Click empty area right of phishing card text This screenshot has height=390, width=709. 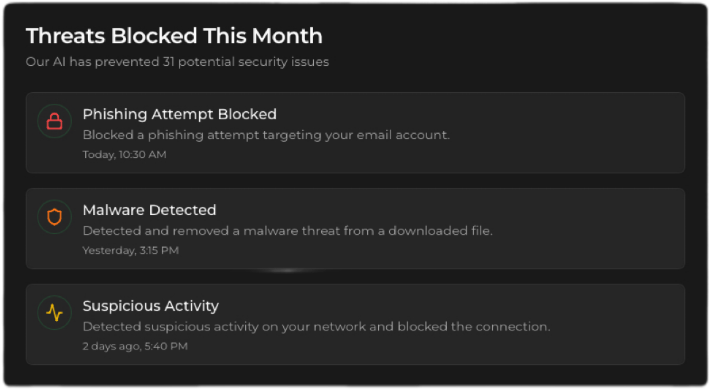565,133
